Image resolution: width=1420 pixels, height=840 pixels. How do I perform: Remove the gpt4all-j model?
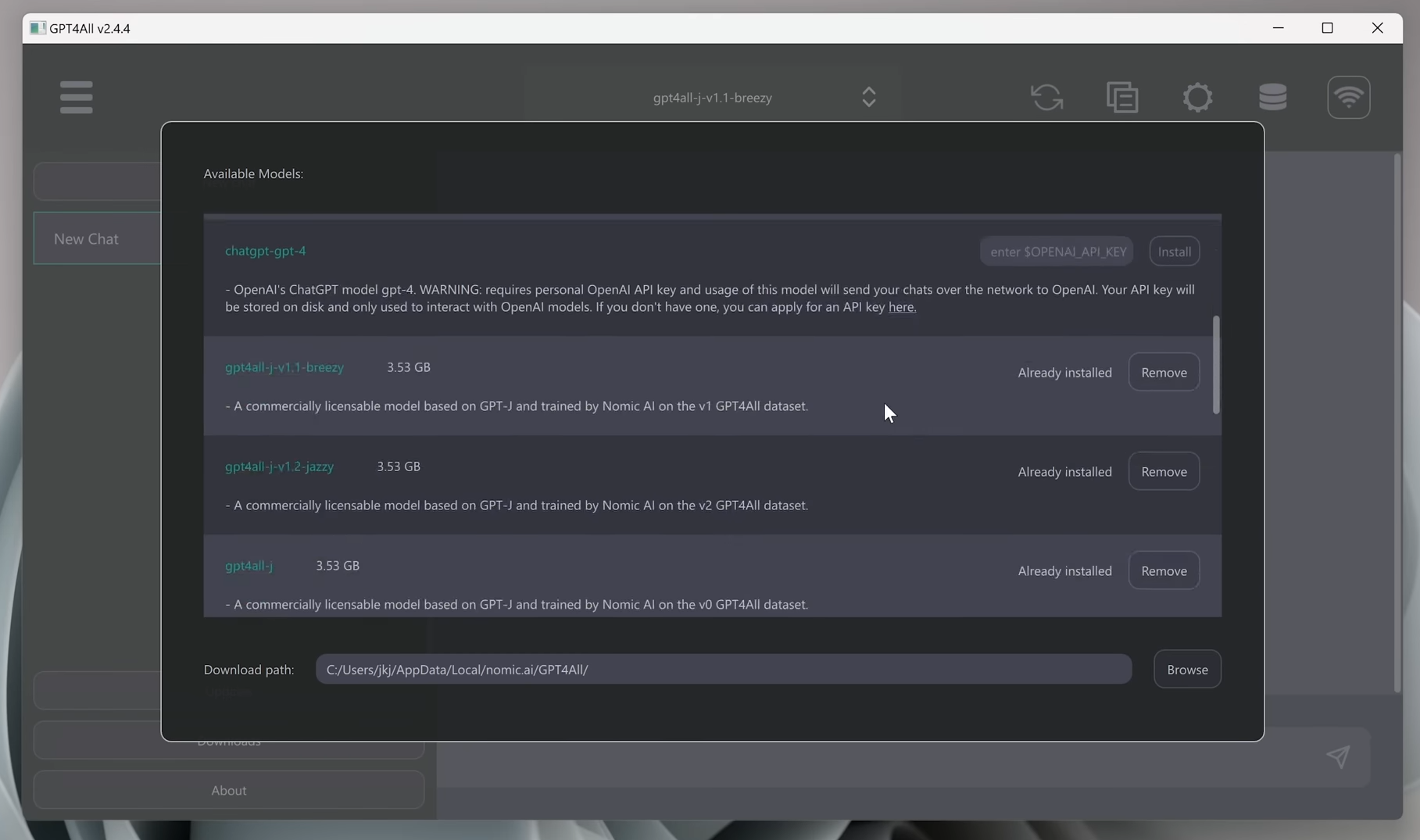[1164, 570]
